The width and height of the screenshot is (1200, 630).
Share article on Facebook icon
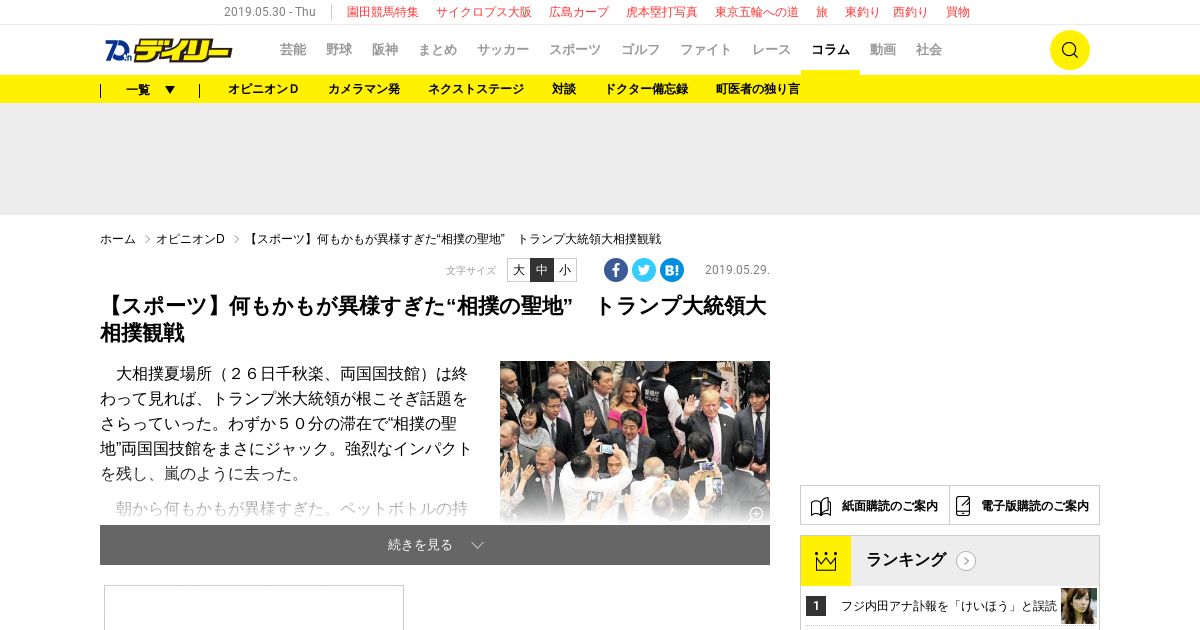[616, 270]
